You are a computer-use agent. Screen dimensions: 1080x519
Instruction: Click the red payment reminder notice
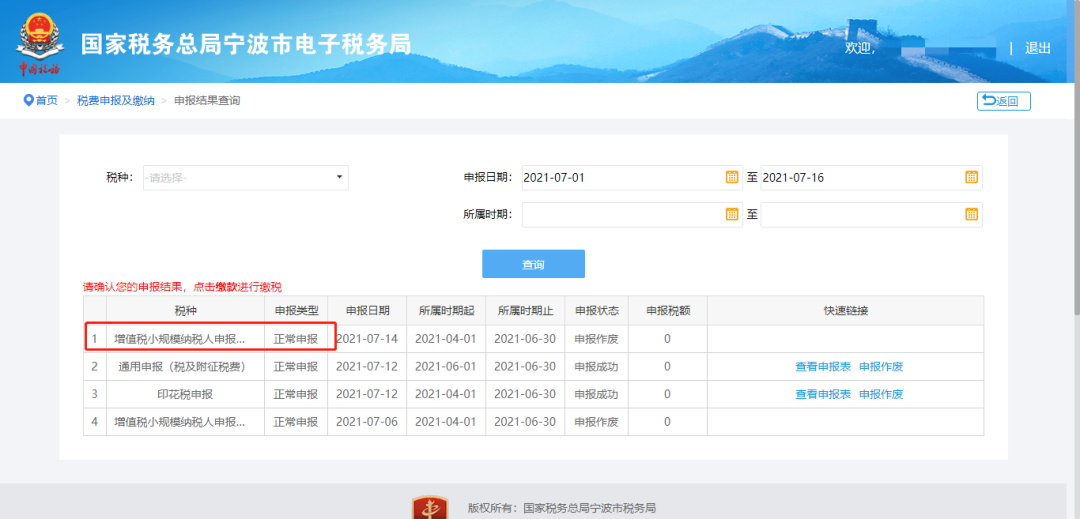[x=183, y=287]
